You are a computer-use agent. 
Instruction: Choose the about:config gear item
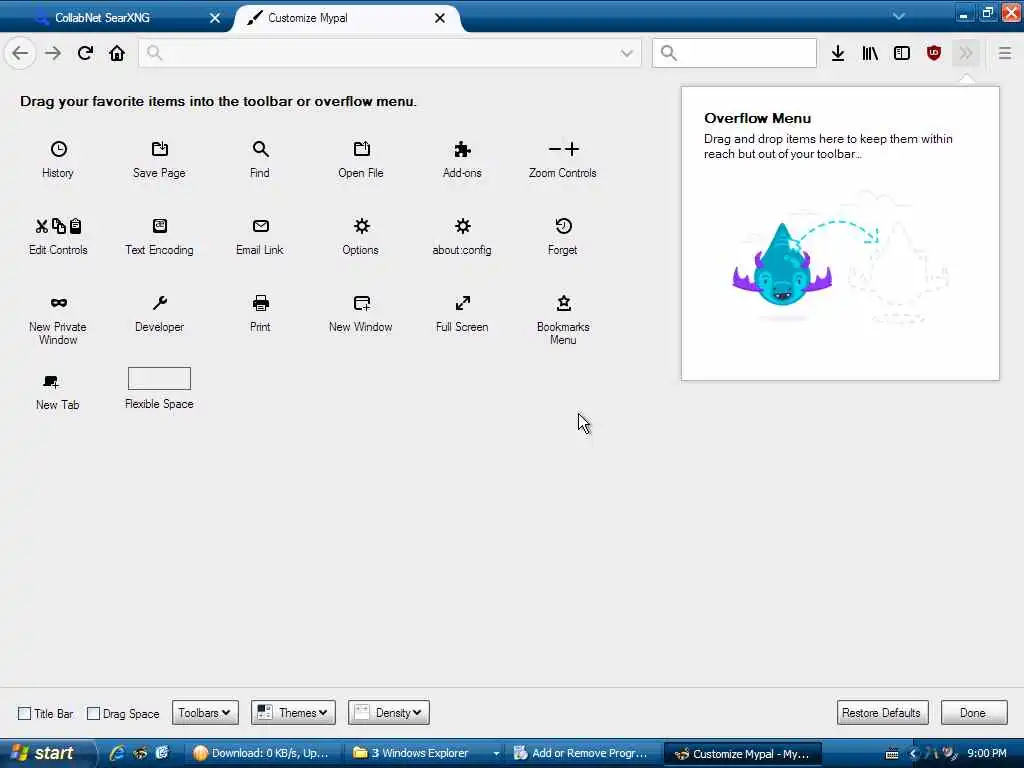tap(462, 236)
